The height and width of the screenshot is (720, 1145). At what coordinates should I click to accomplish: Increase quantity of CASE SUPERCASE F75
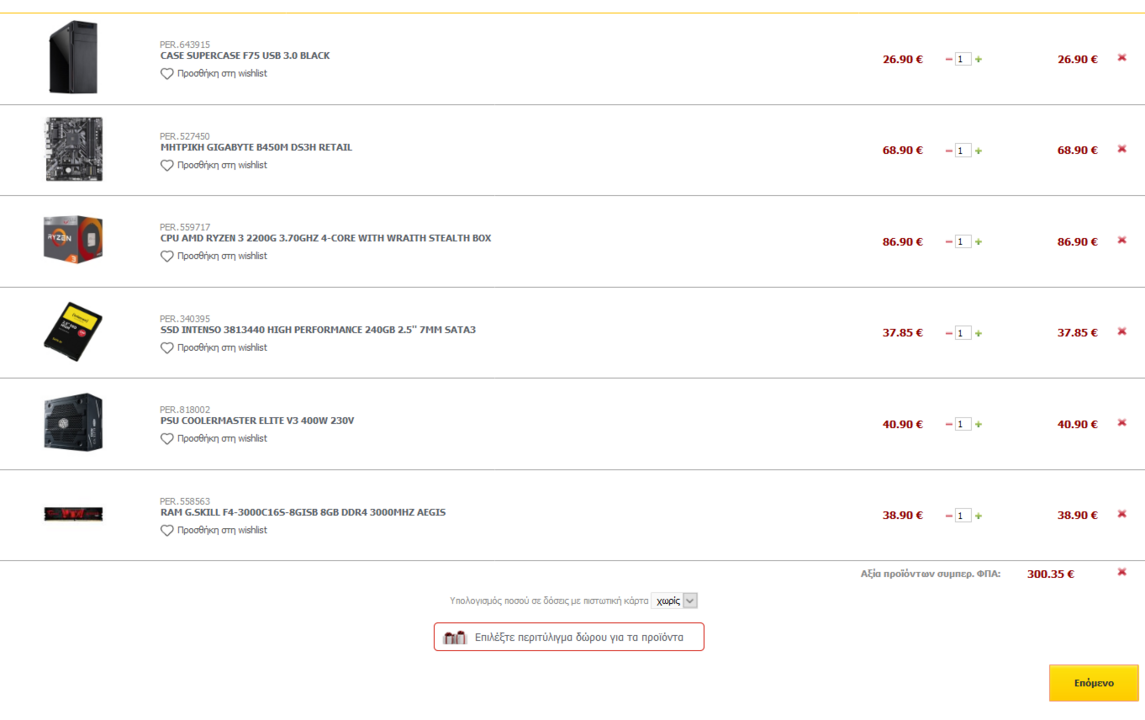click(x=979, y=59)
